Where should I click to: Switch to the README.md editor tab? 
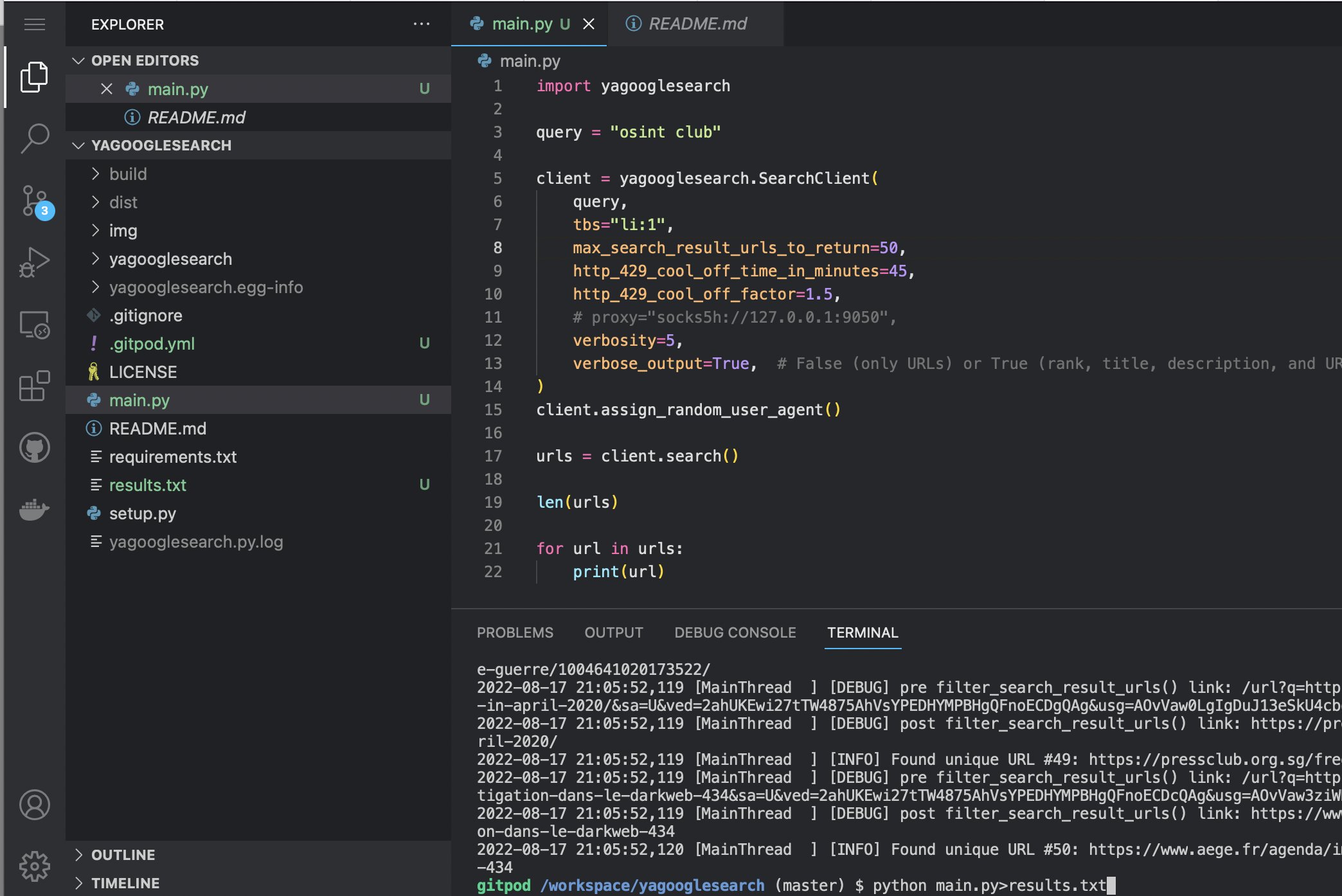click(x=697, y=24)
